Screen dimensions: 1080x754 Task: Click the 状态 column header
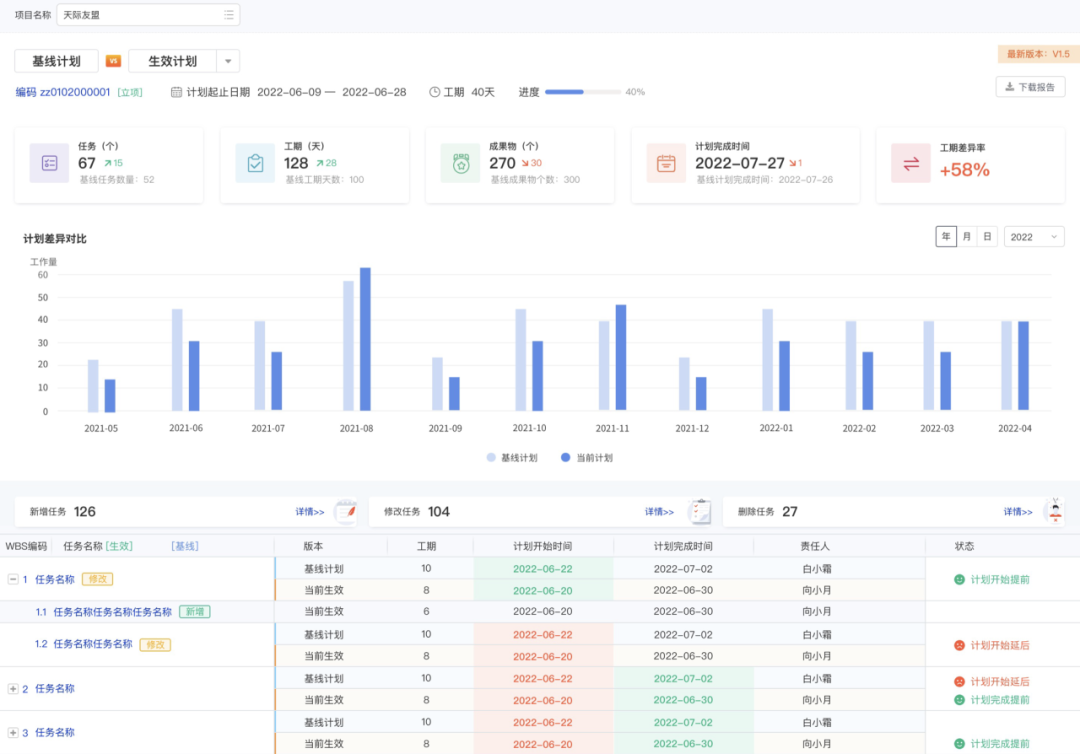click(964, 546)
